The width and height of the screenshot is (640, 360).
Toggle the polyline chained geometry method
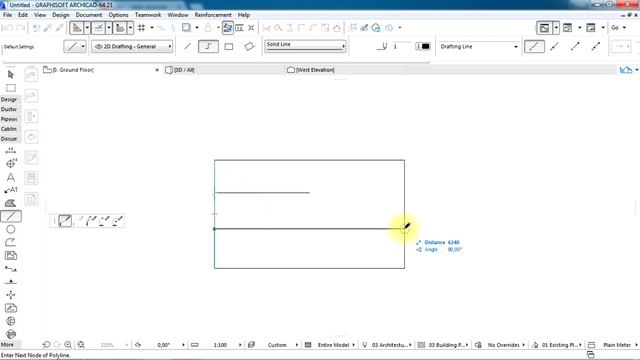208,47
